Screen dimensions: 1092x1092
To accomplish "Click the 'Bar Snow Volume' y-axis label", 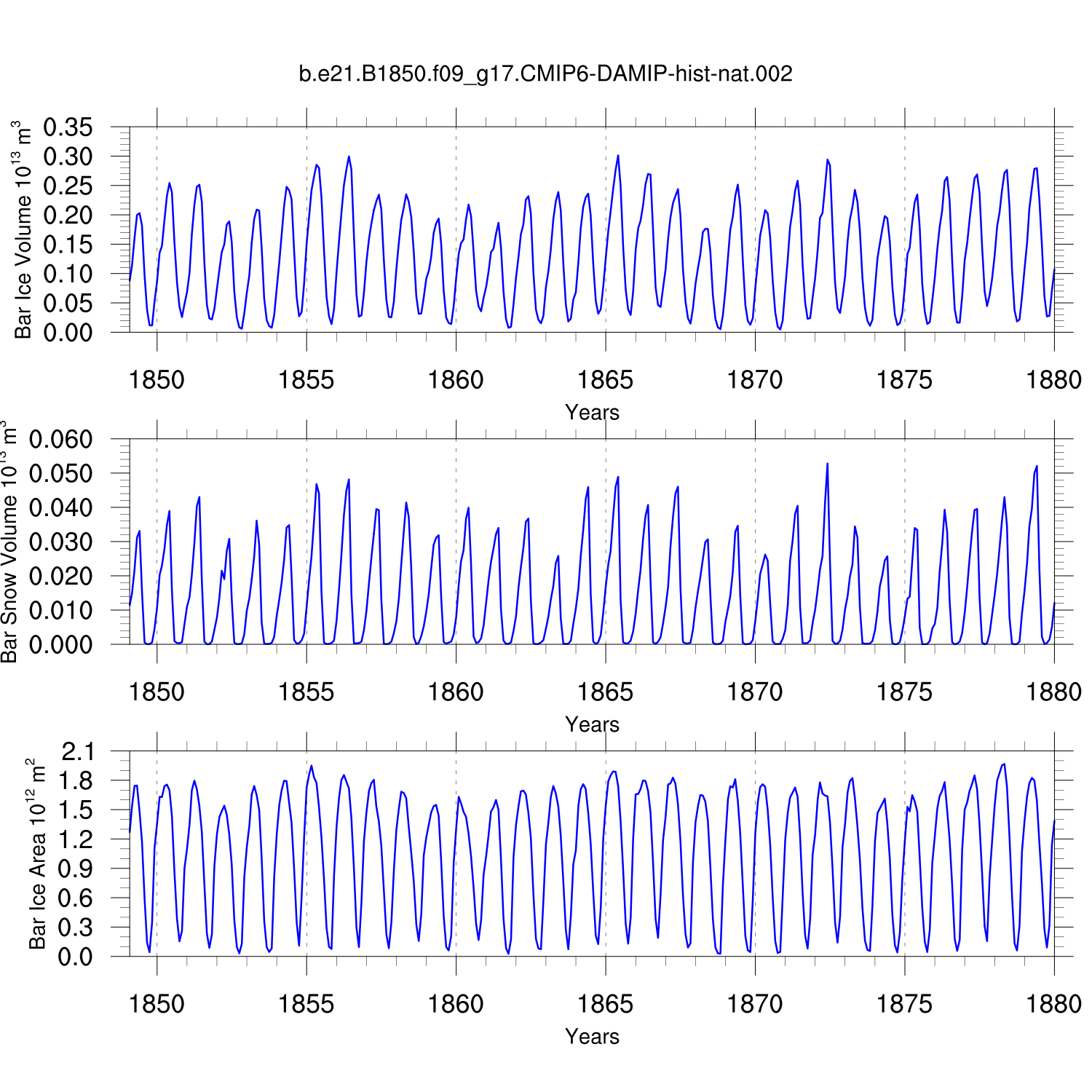I will pyautogui.click(x=9, y=542).
